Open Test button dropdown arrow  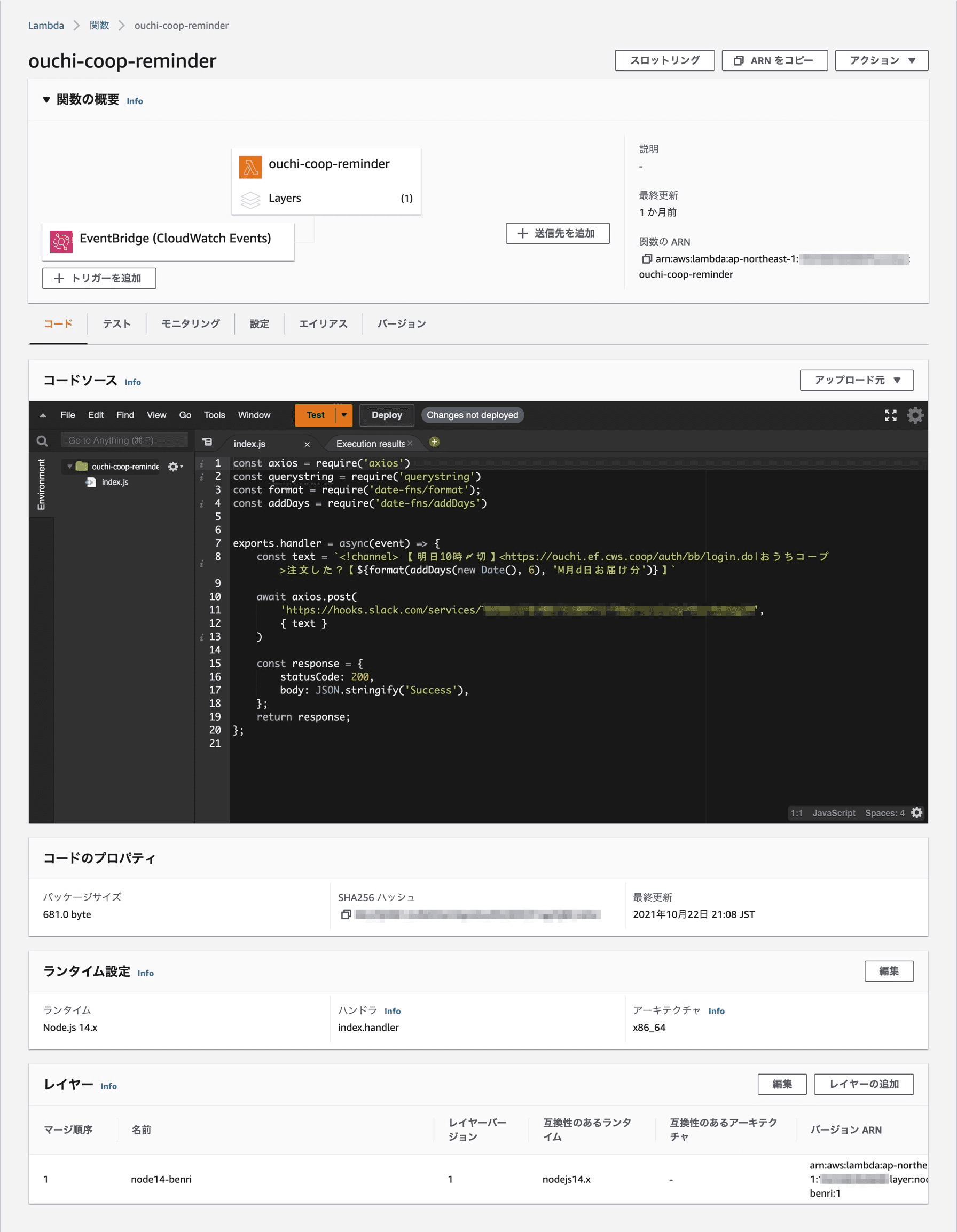click(x=344, y=415)
